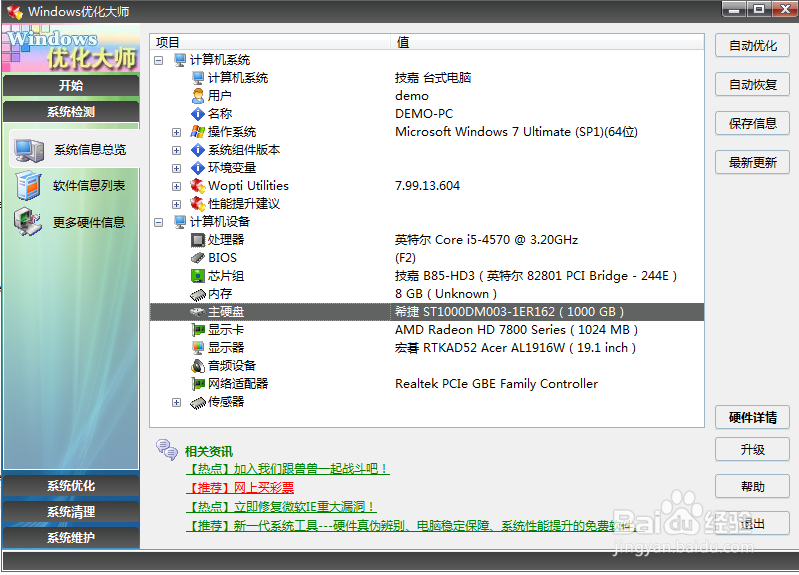The width and height of the screenshot is (799, 575).
Task: Select value AMD Radeon HD 7800 Series
Action: 516,330
